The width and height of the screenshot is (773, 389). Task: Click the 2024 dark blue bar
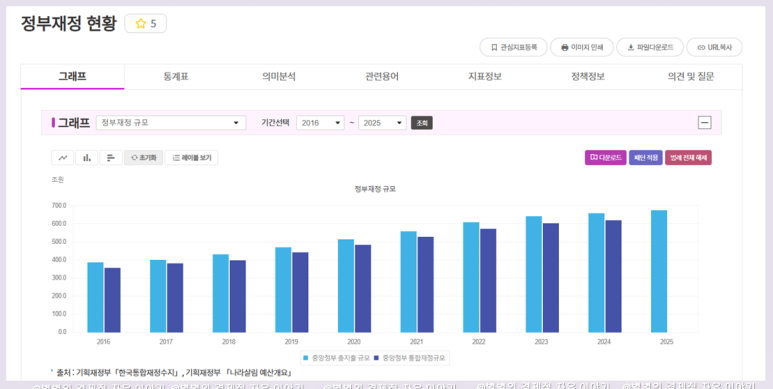614,276
